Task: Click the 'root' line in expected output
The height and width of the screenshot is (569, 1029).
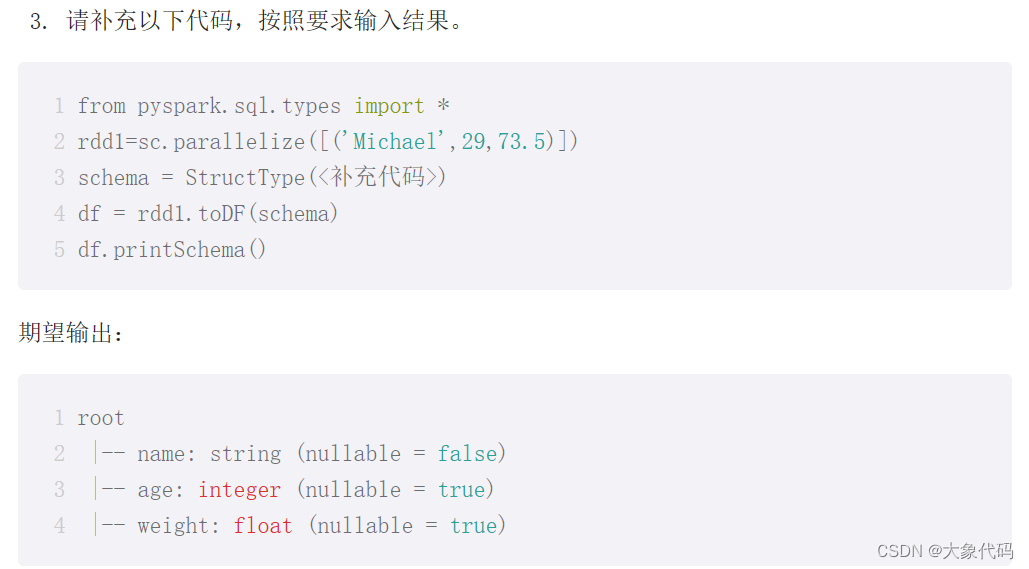Action: (x=101, y=418)
